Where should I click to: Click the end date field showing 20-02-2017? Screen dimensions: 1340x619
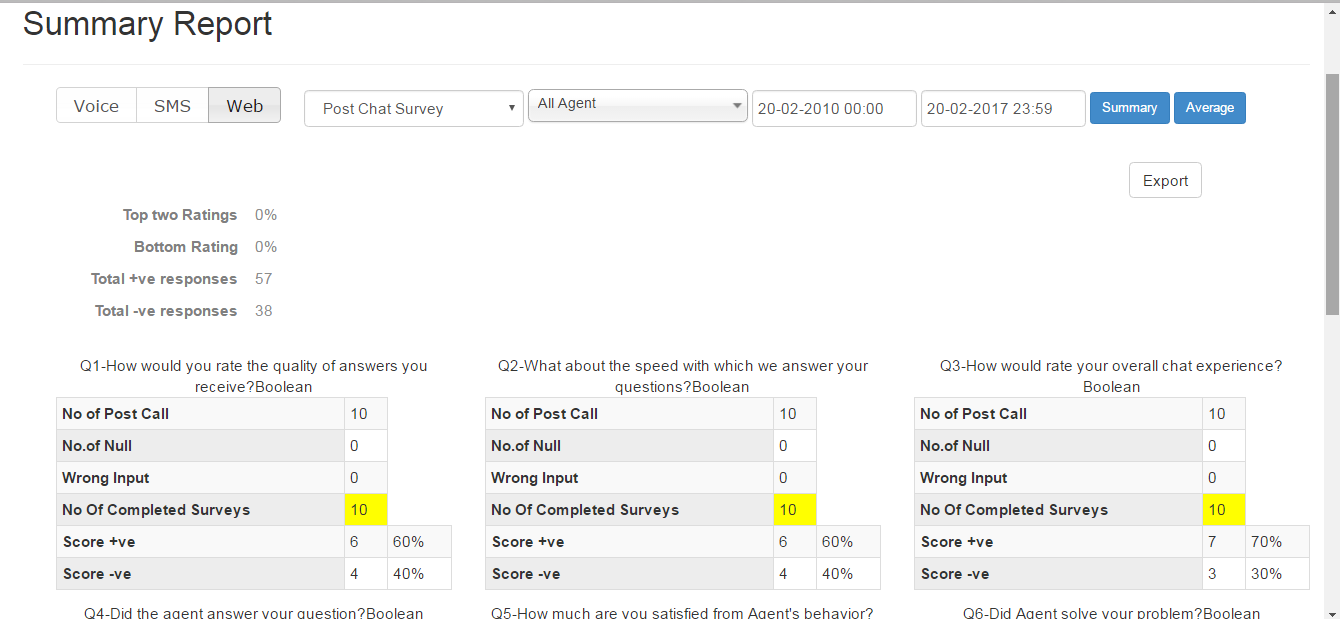click(x=1002, y=108)
